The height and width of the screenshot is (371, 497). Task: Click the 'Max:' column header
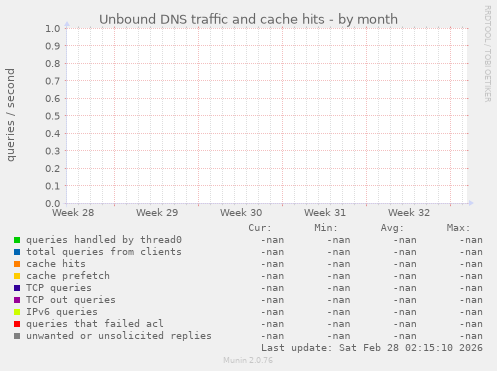(x=458, y=228)
